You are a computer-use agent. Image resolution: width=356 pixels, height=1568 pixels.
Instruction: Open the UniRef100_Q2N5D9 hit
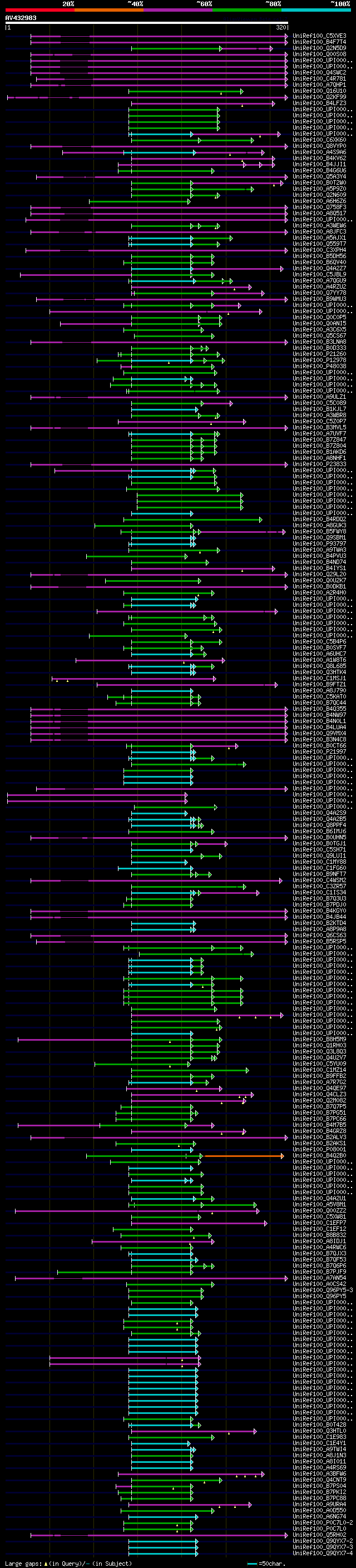click(x=319, y=48)
